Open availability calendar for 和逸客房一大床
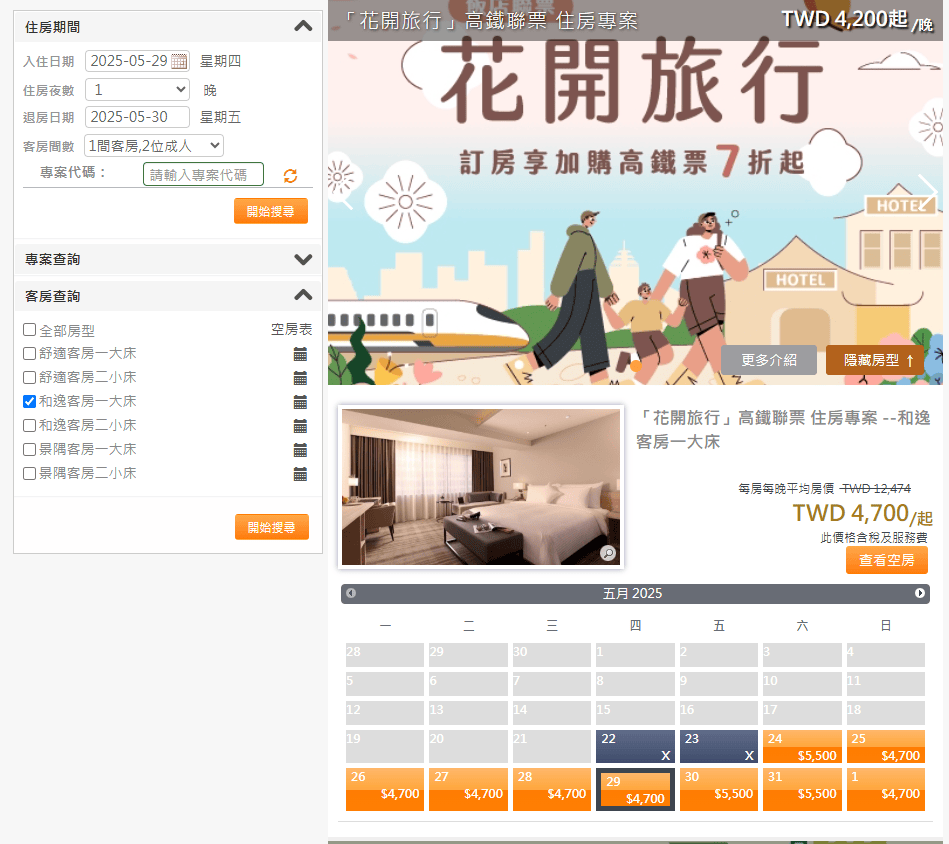The width and height of the screenshot is (949, 844). (x=300, y=402)
